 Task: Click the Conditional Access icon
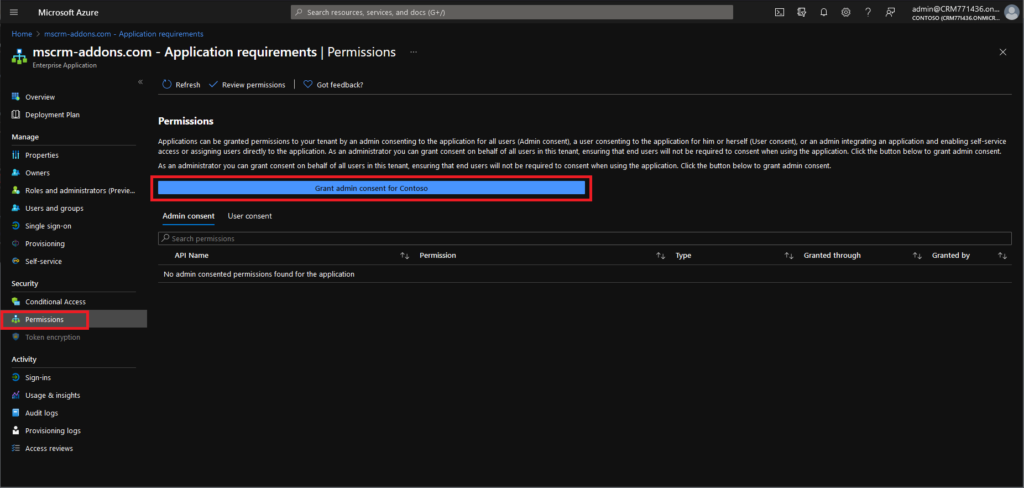click(x=16, y=301)
